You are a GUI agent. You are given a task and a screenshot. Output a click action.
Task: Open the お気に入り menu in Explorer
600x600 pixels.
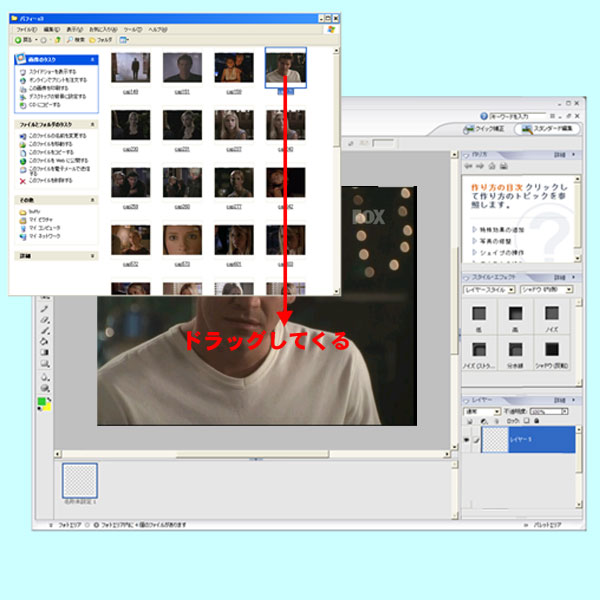tap(103, 29)
